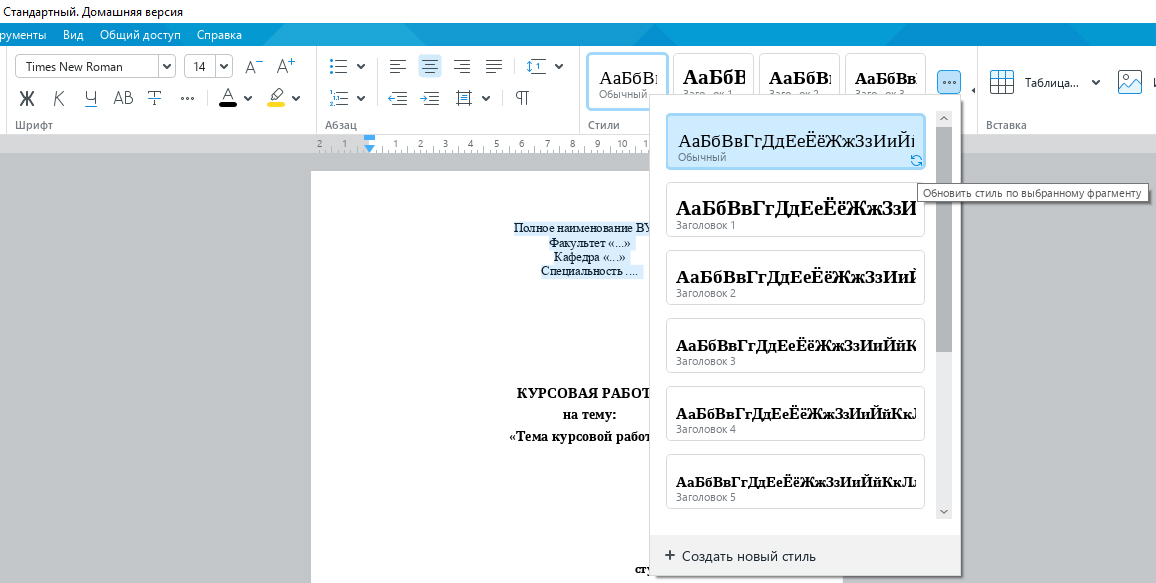Open font size 14 dropdown
The width and height of the screenshot is (1156, 583).
224,66
